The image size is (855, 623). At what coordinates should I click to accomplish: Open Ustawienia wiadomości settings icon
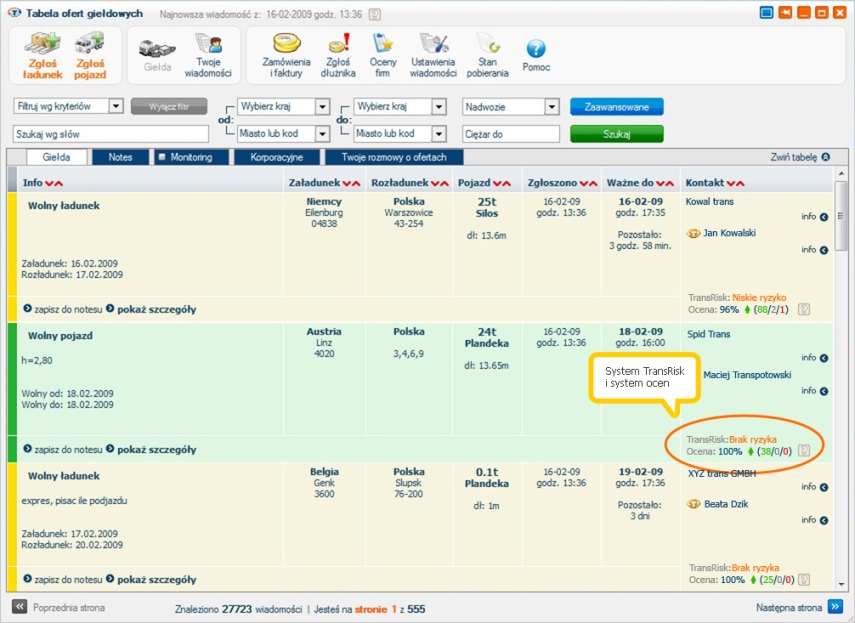[x=433, y=56]
